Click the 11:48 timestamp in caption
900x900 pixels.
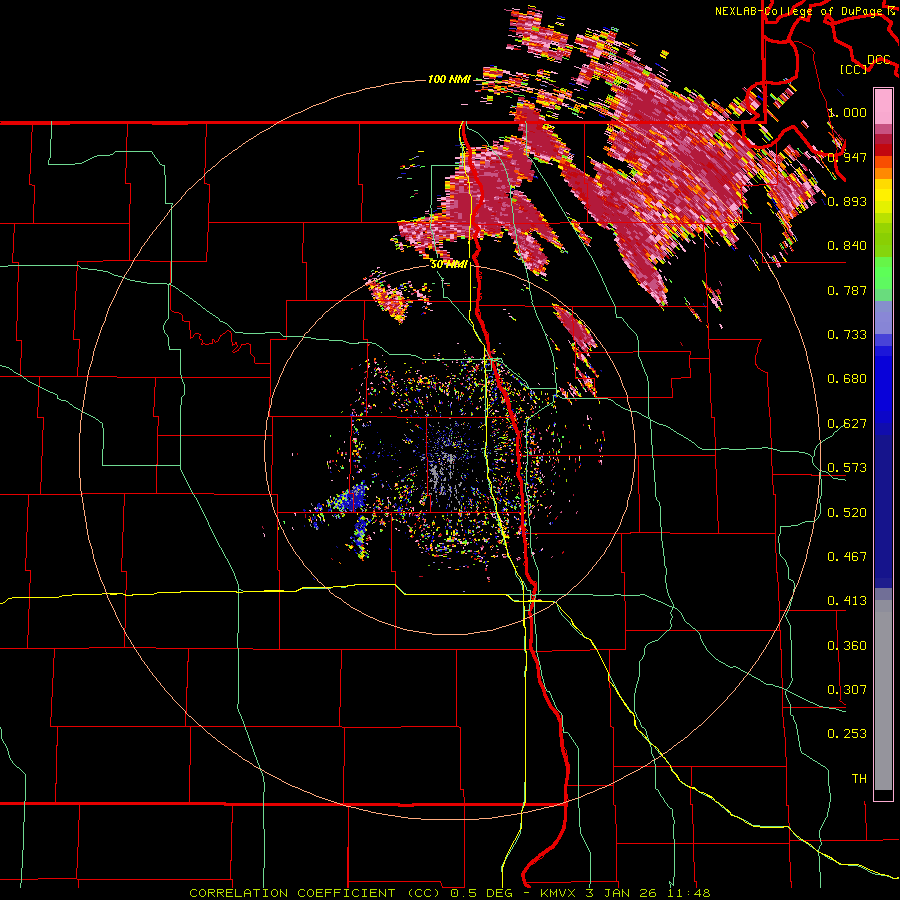(689, 893)
